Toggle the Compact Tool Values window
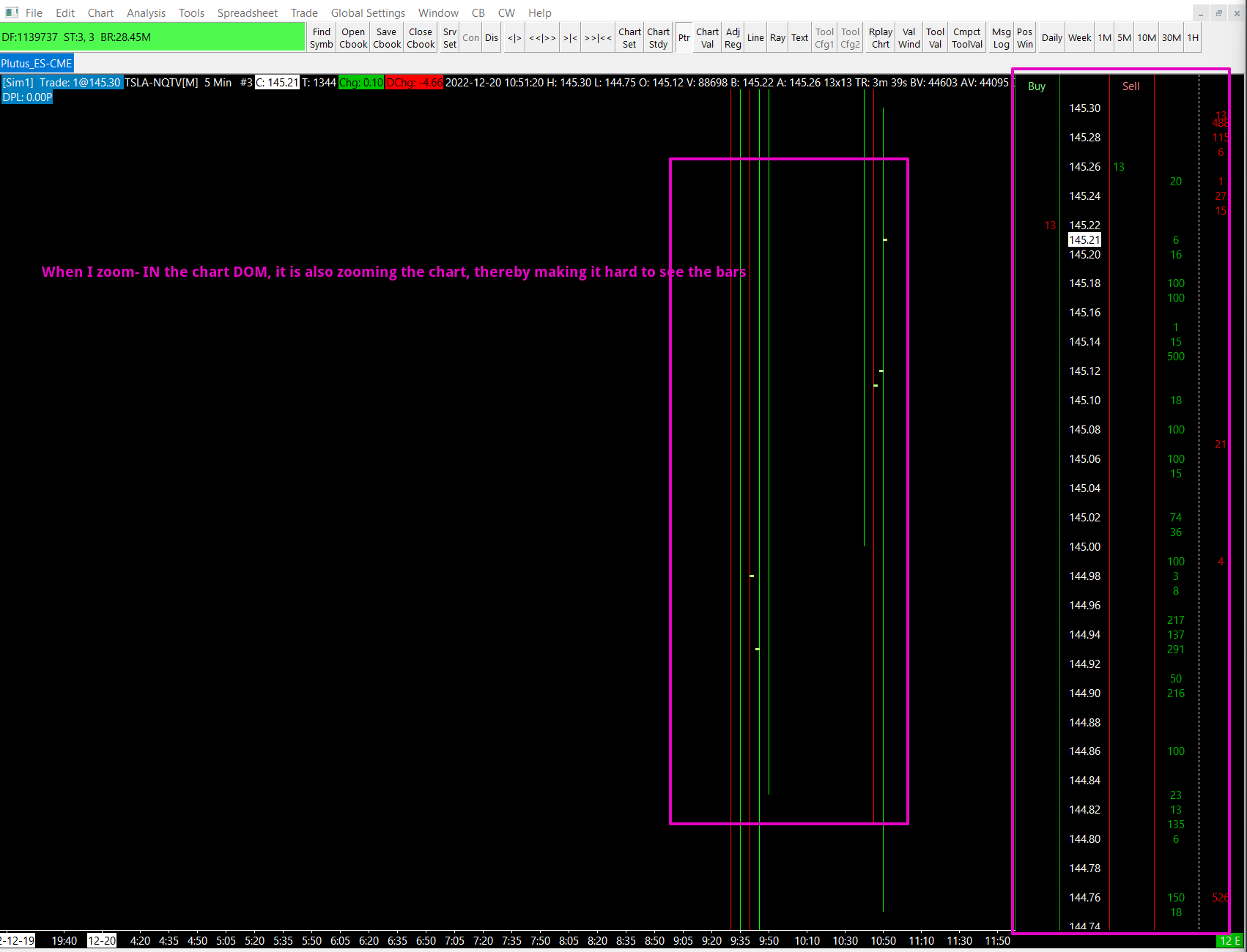The height and width of the screenshot is (952, 1247). [966, 38]
